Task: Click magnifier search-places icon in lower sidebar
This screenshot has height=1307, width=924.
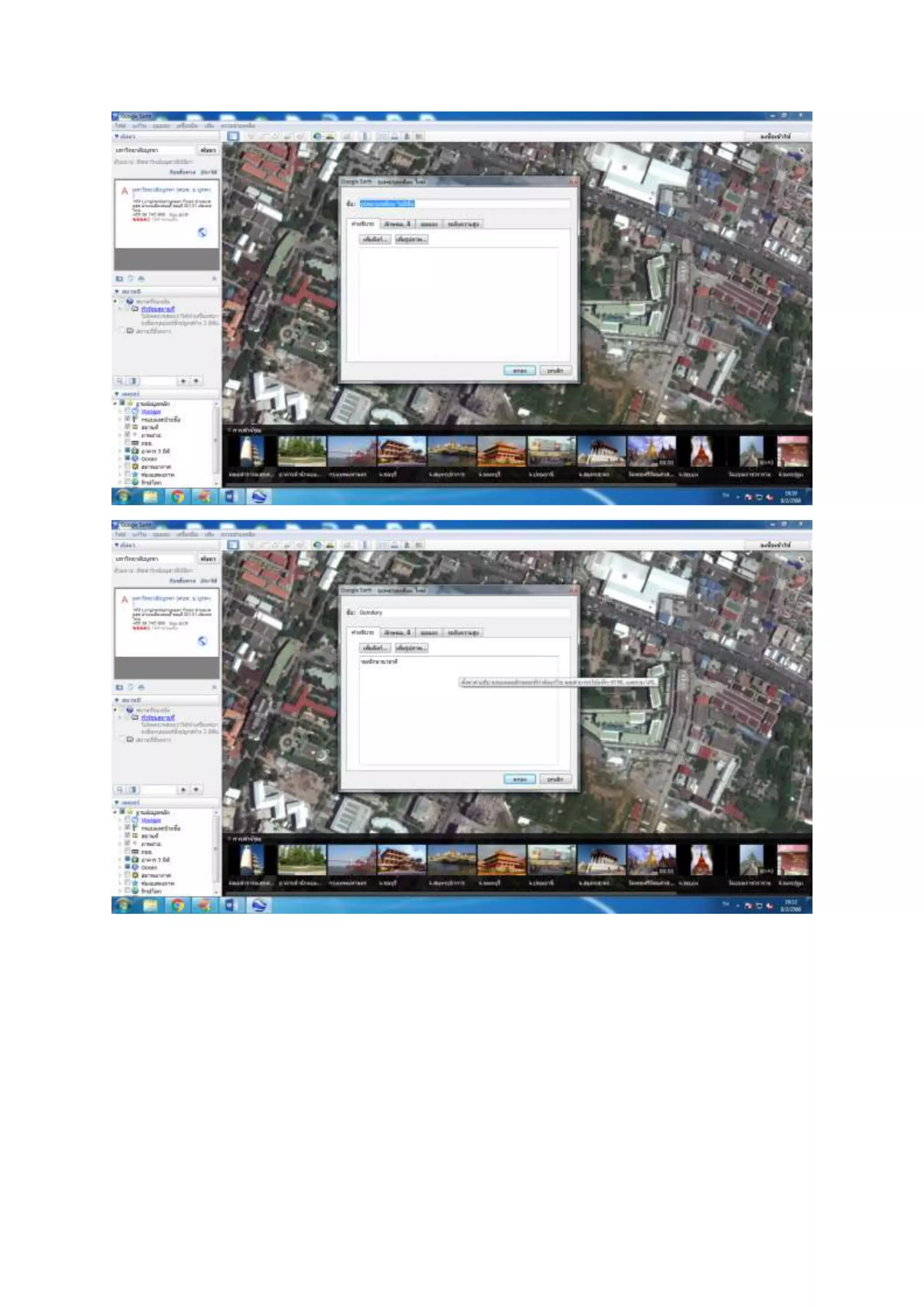Action: [120, 789]
